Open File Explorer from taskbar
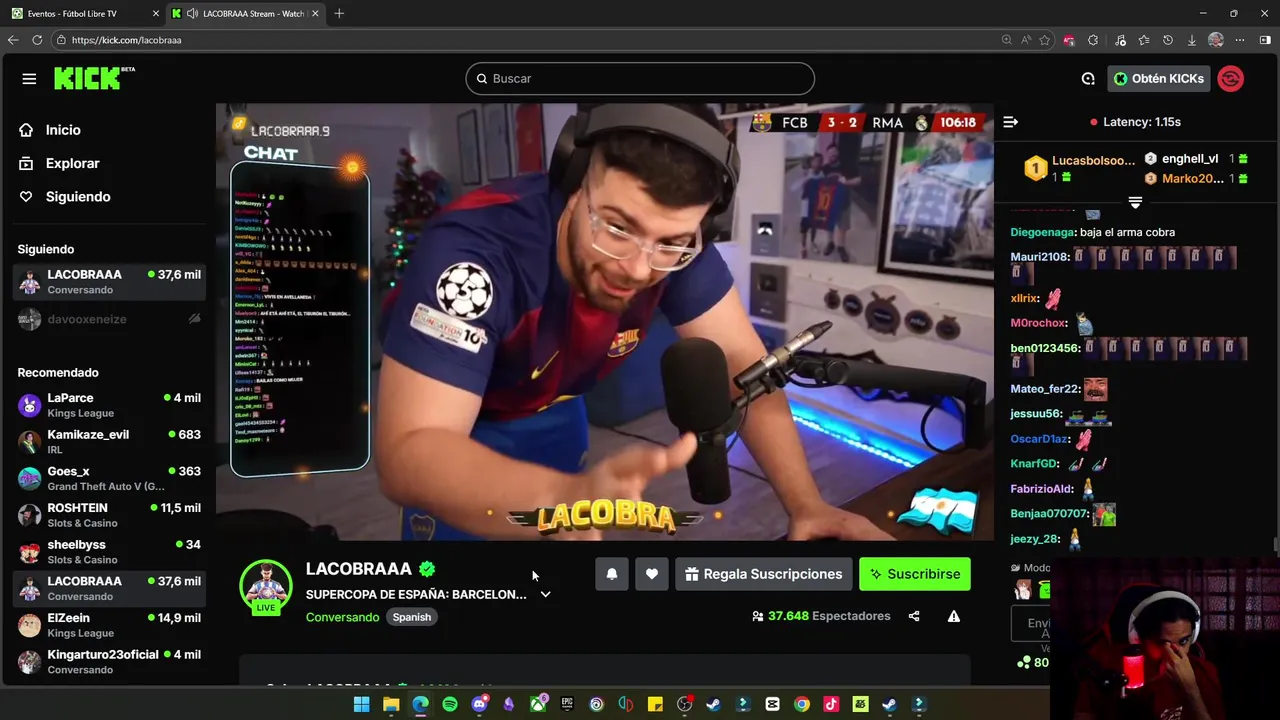This screenshot has height=720, width=1280. pos(391,705)
